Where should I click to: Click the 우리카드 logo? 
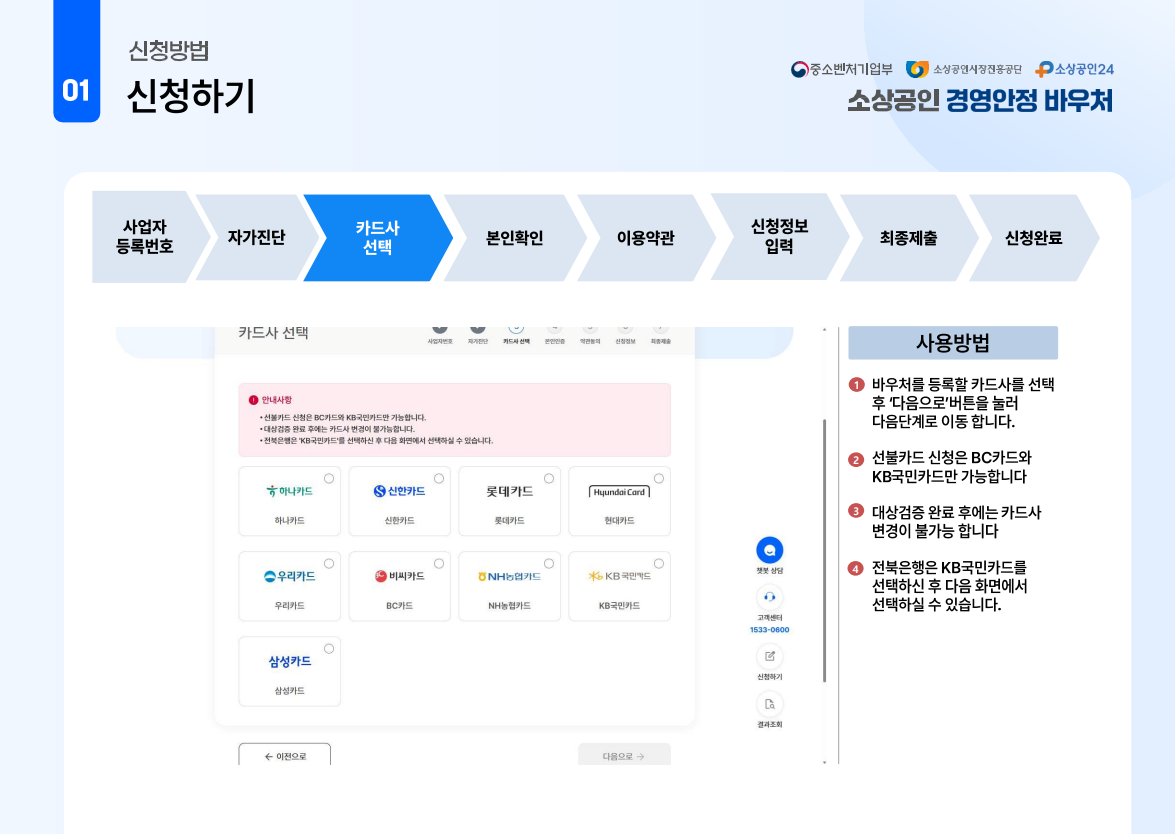coord(289,576)
